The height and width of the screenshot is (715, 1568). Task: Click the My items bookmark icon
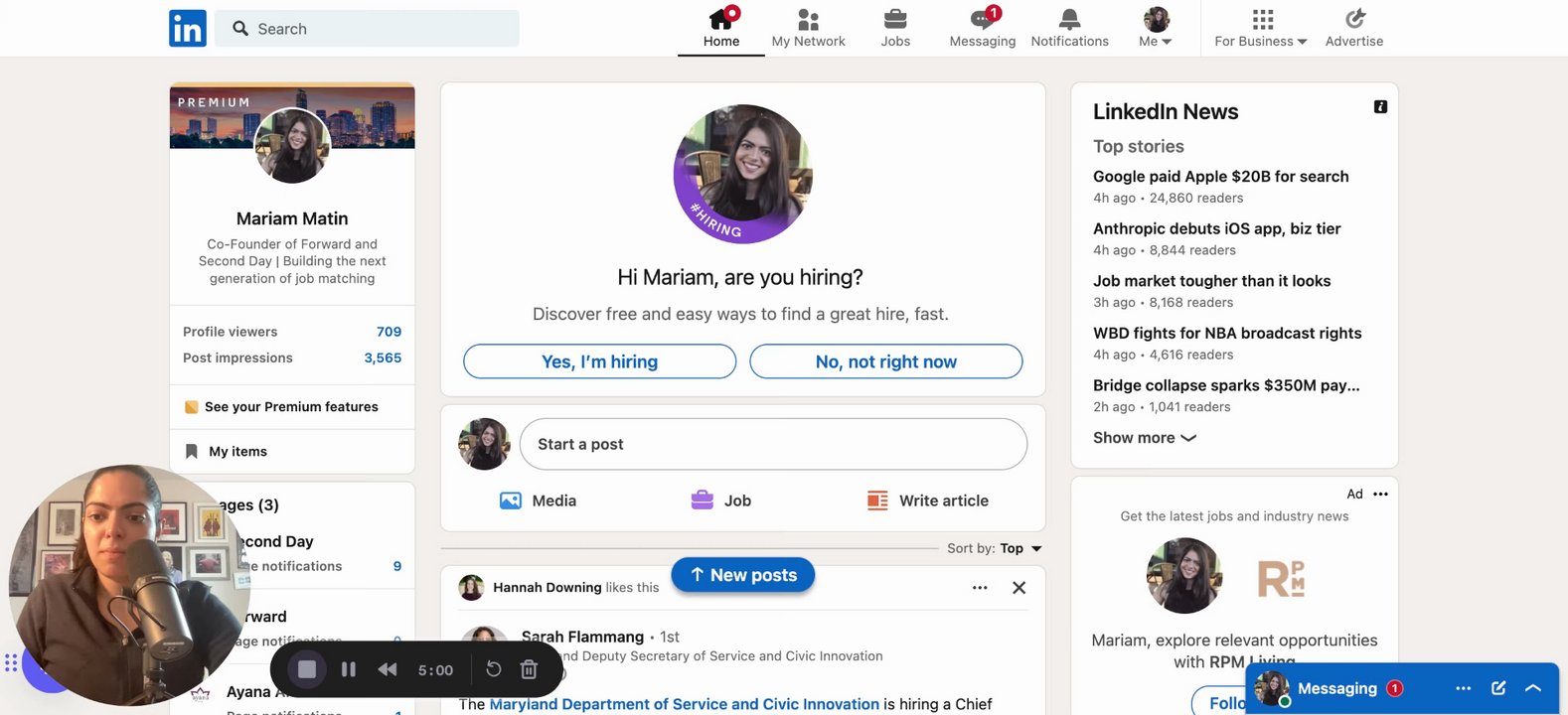(192, 452)
